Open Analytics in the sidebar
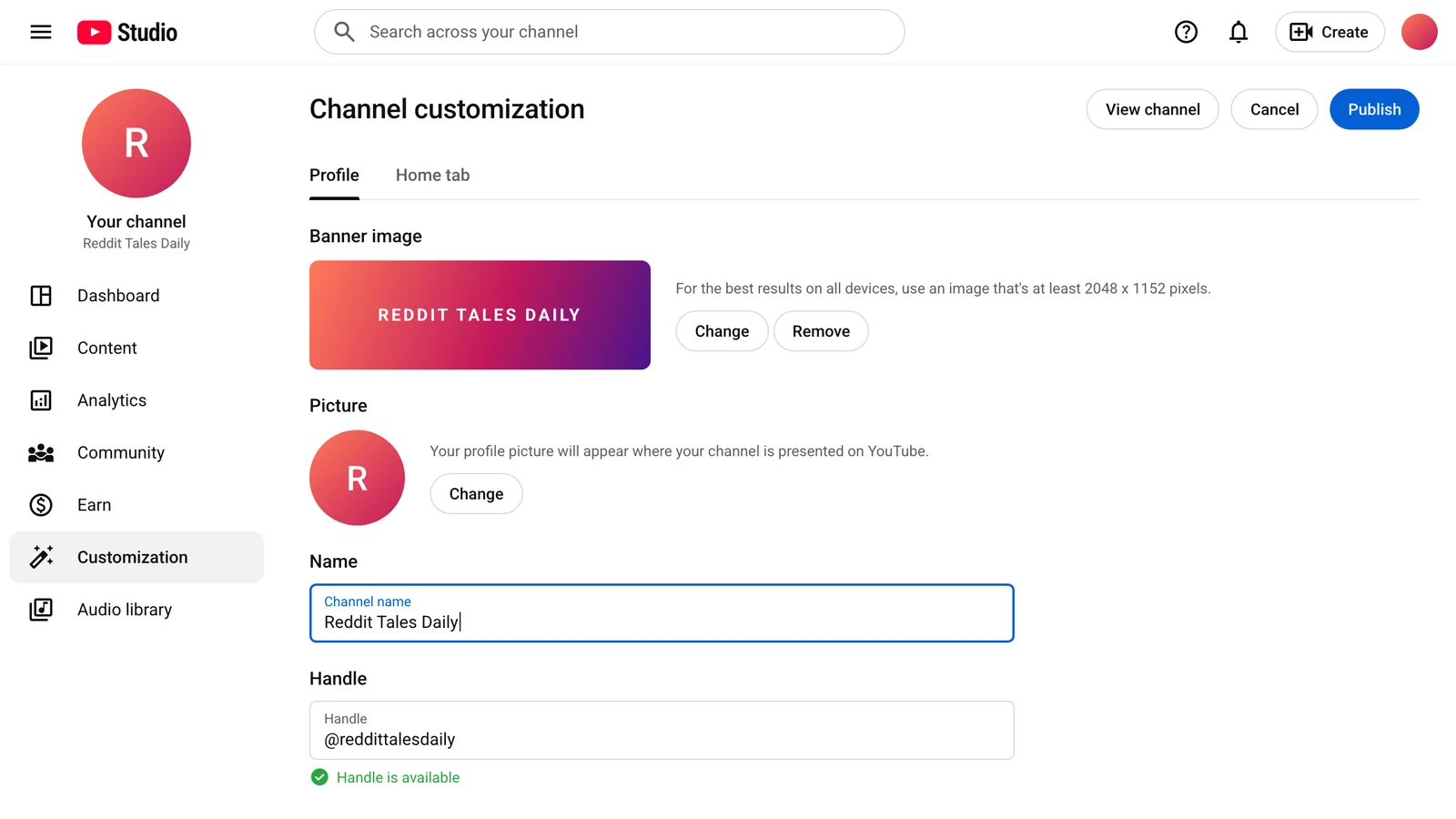1456x819 pixels. point(136,400)
